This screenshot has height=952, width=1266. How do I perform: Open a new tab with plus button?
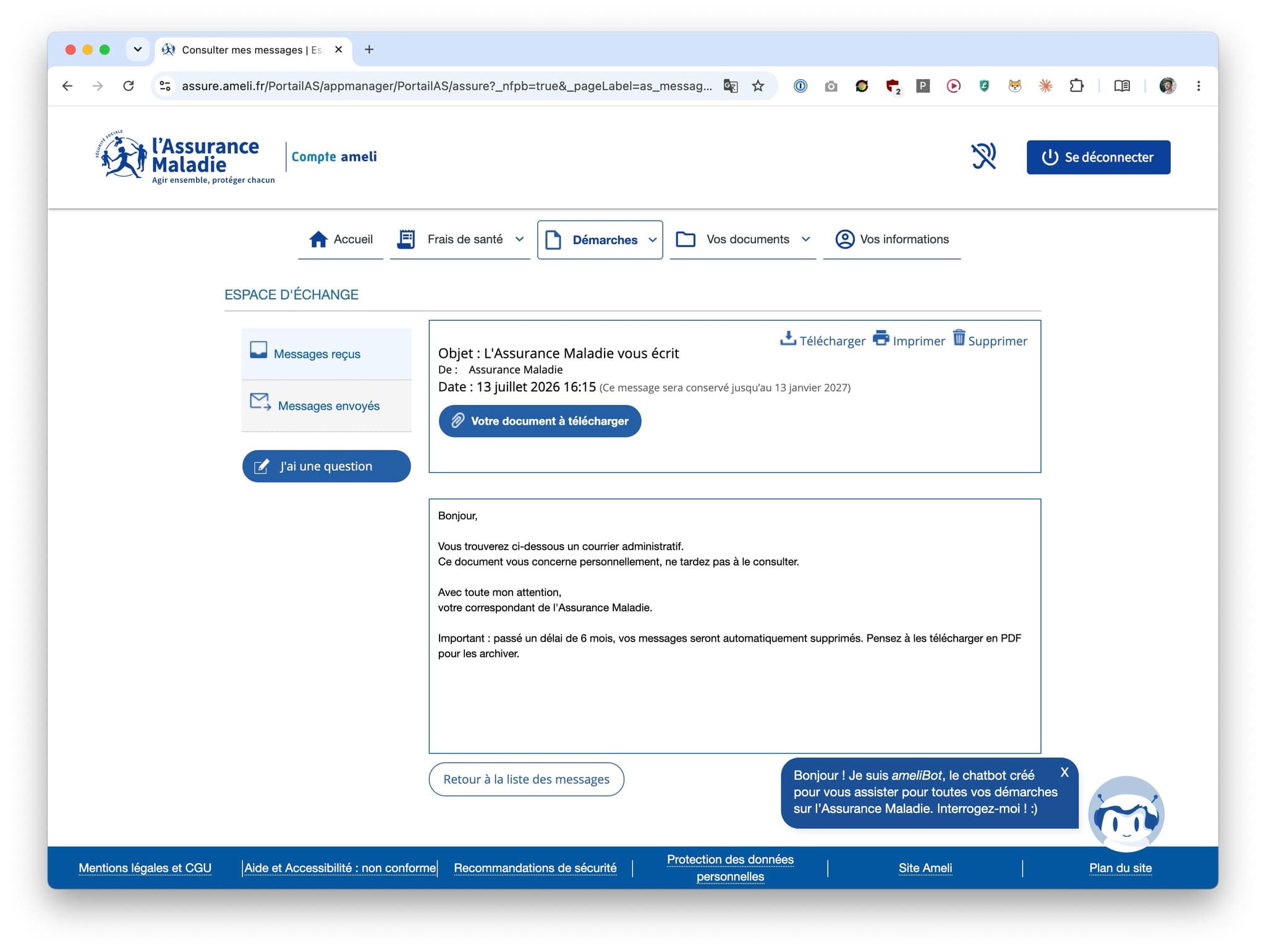coord(369,49)
